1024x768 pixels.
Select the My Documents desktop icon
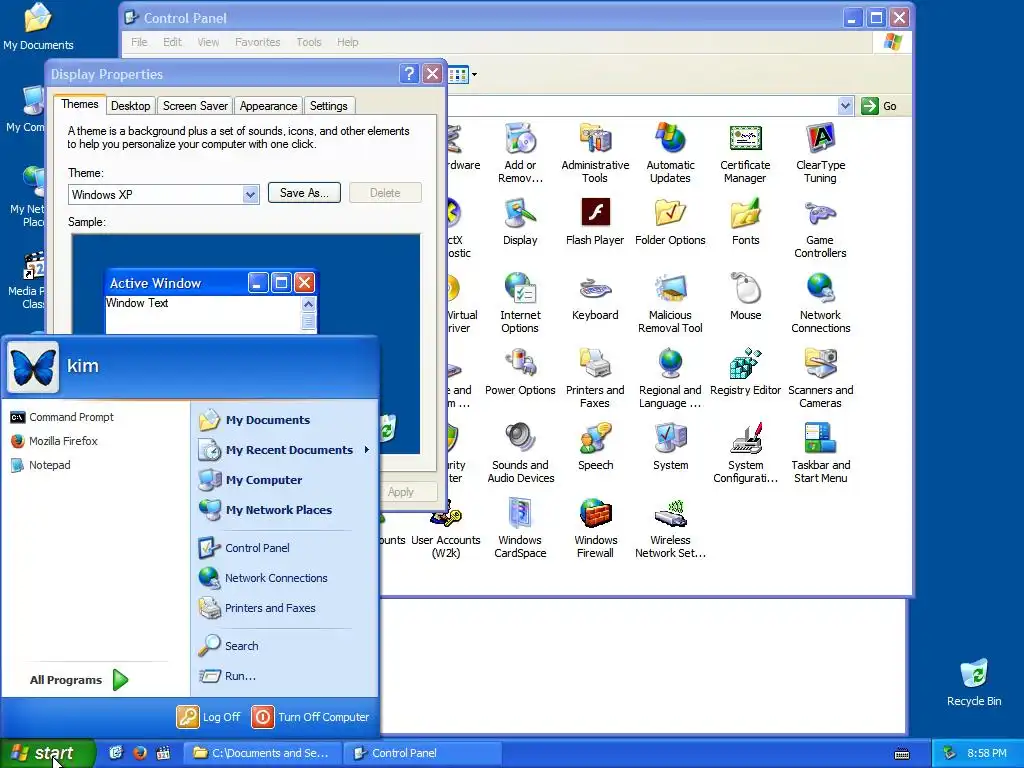click(38, 26)
